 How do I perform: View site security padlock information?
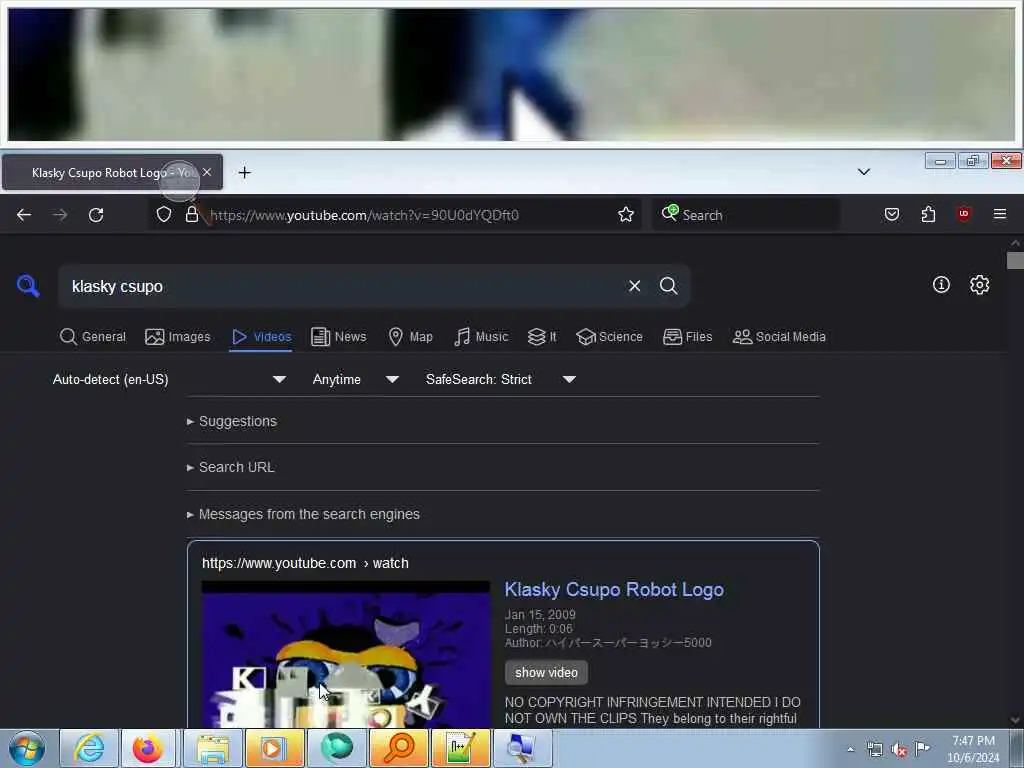(x=191, y=214)
